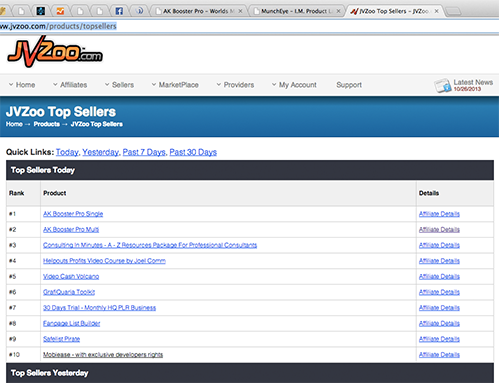Viewport: 499px width, 383px height.
Task: Open AK Booster Pro Single product
Action: click(x=73, y=214)
